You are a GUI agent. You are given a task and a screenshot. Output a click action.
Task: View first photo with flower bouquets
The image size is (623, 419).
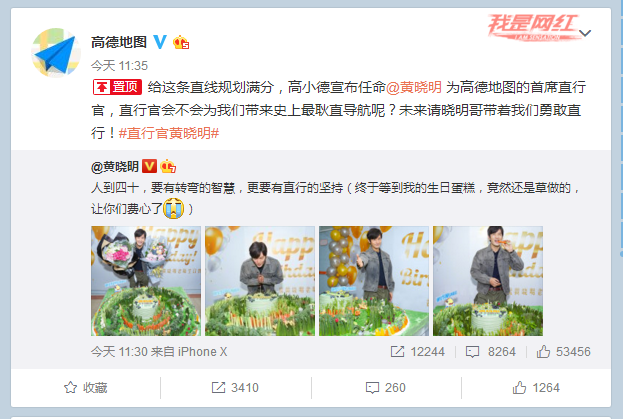[x=146, y=281]
